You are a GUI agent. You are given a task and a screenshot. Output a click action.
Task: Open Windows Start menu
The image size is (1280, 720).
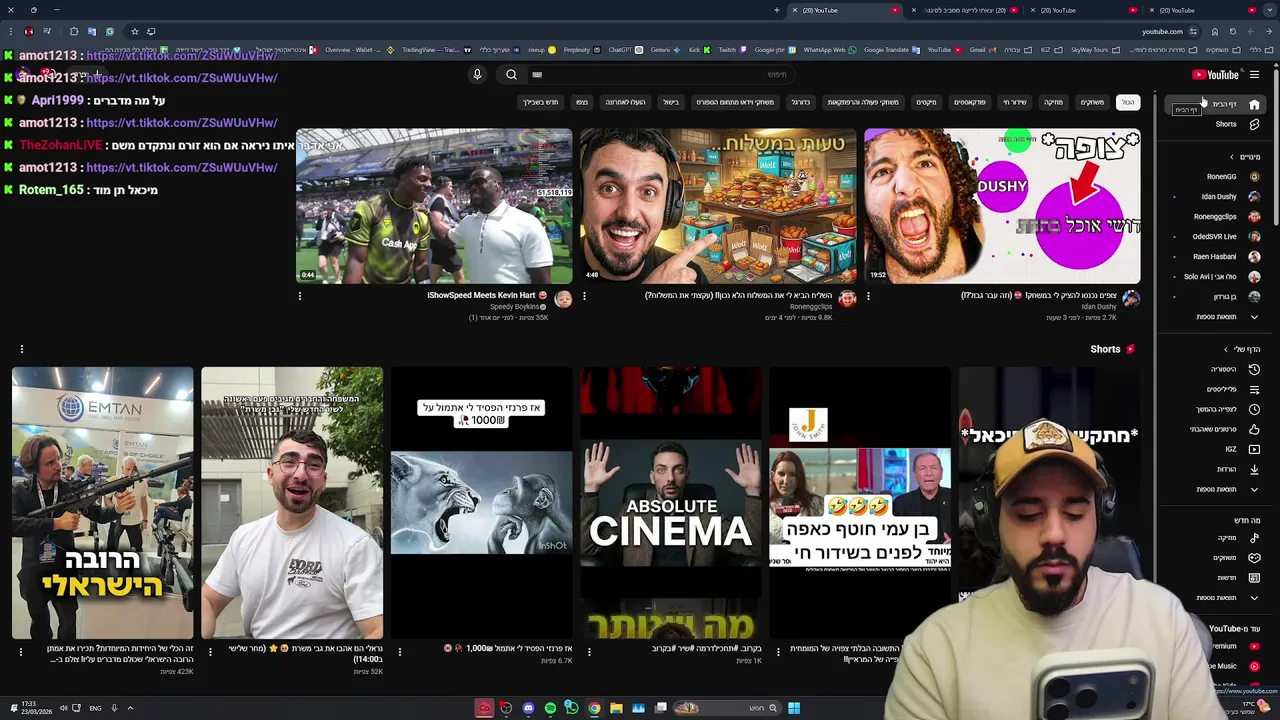pyautogui.click(x=793, y=708)
